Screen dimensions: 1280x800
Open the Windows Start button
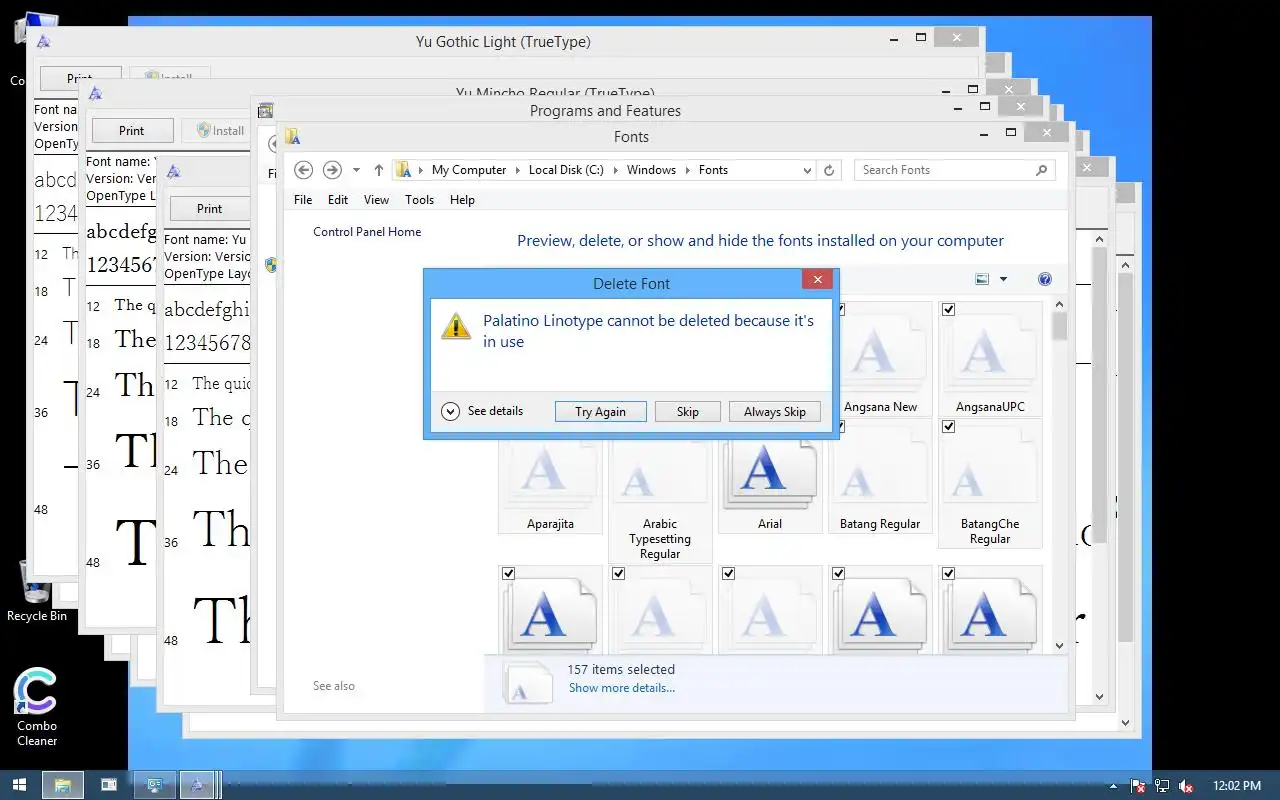pyautogui.click(x=19, y=785)
